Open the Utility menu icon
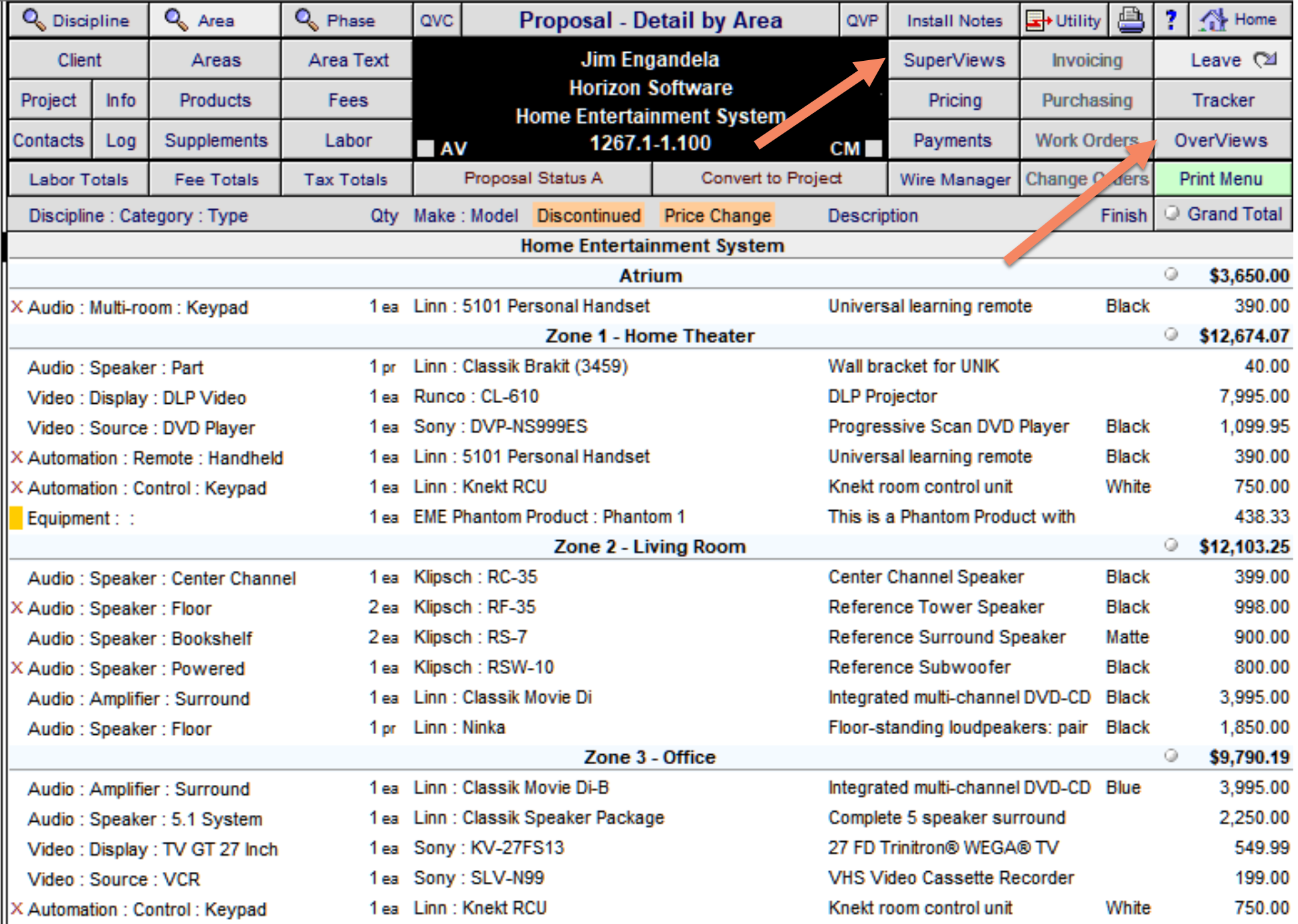Image resolution: width=1298 pixels, height=924 pixels. coord(1063,20)
